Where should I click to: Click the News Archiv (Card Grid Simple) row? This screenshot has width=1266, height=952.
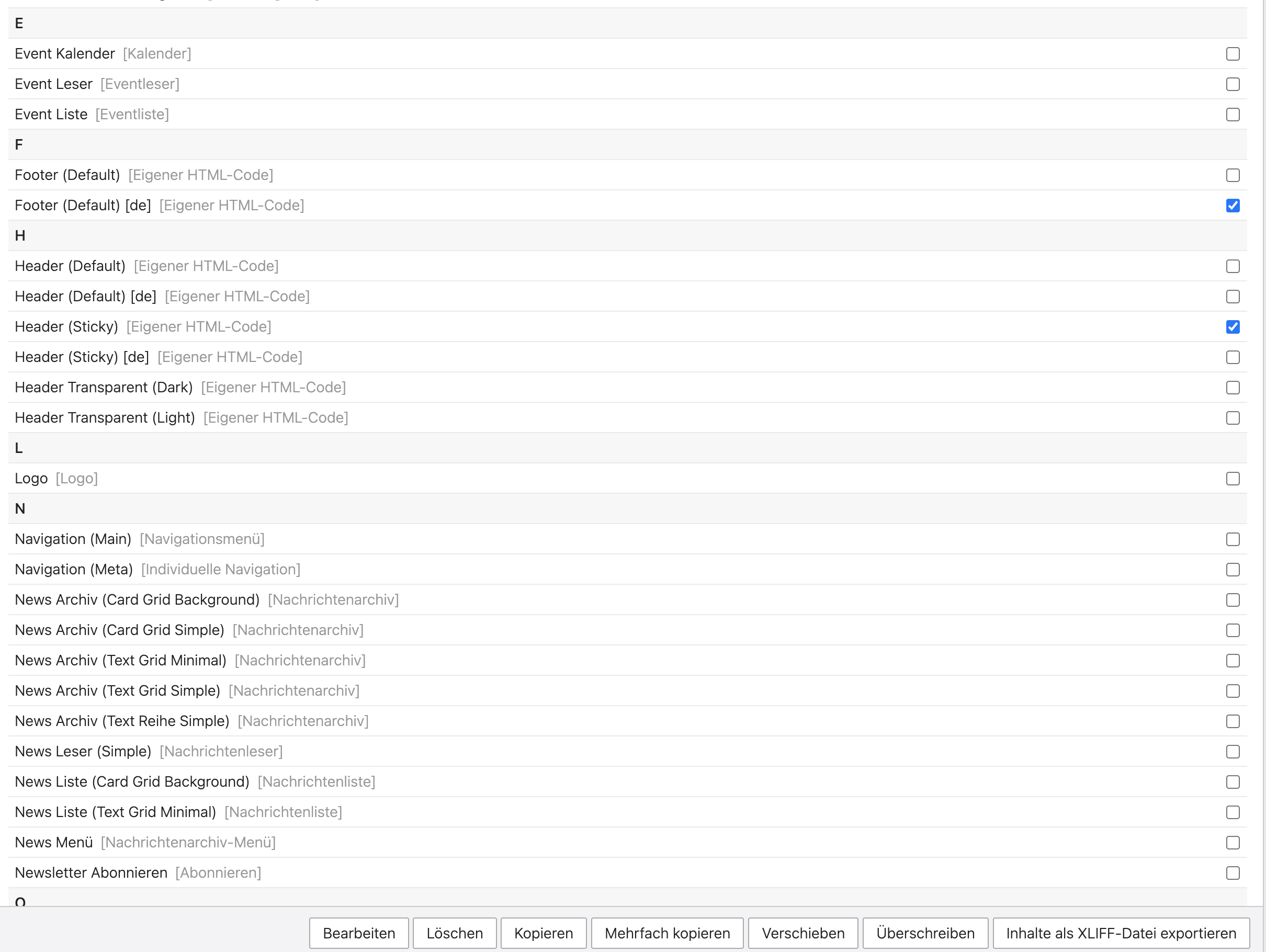(120, 630)
